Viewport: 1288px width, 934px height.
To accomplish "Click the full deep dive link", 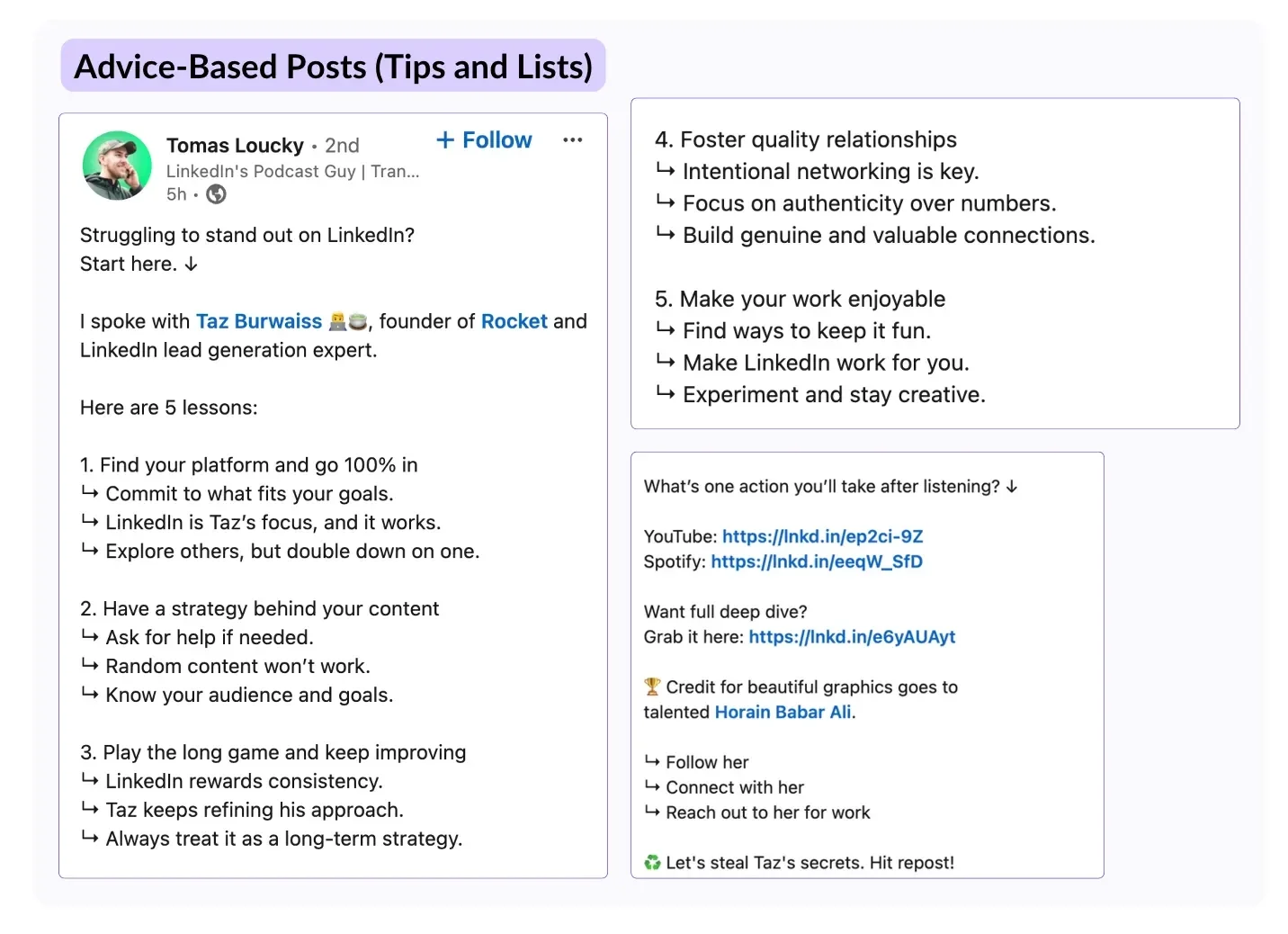I will point(852,636).
